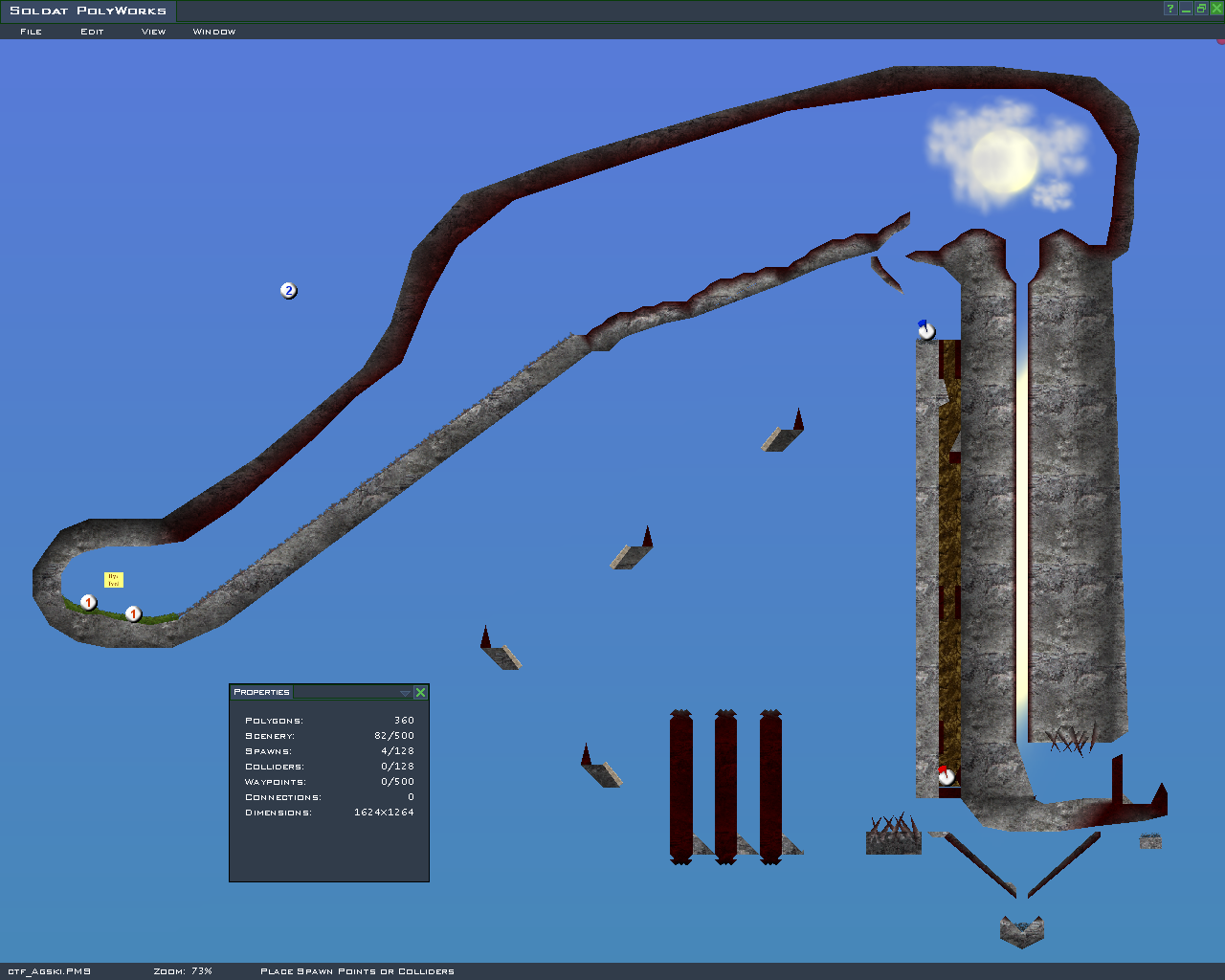Click the ctf_Agski.PMS filename in the status bar
The height and width of the screenshot is (980, 1225).
click(x=49, y=971)
